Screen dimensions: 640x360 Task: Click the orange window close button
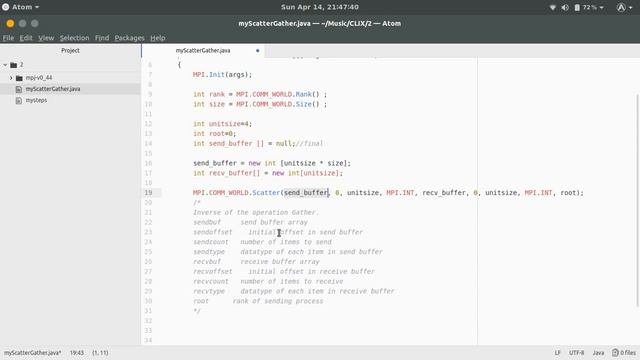pos(10,24)
